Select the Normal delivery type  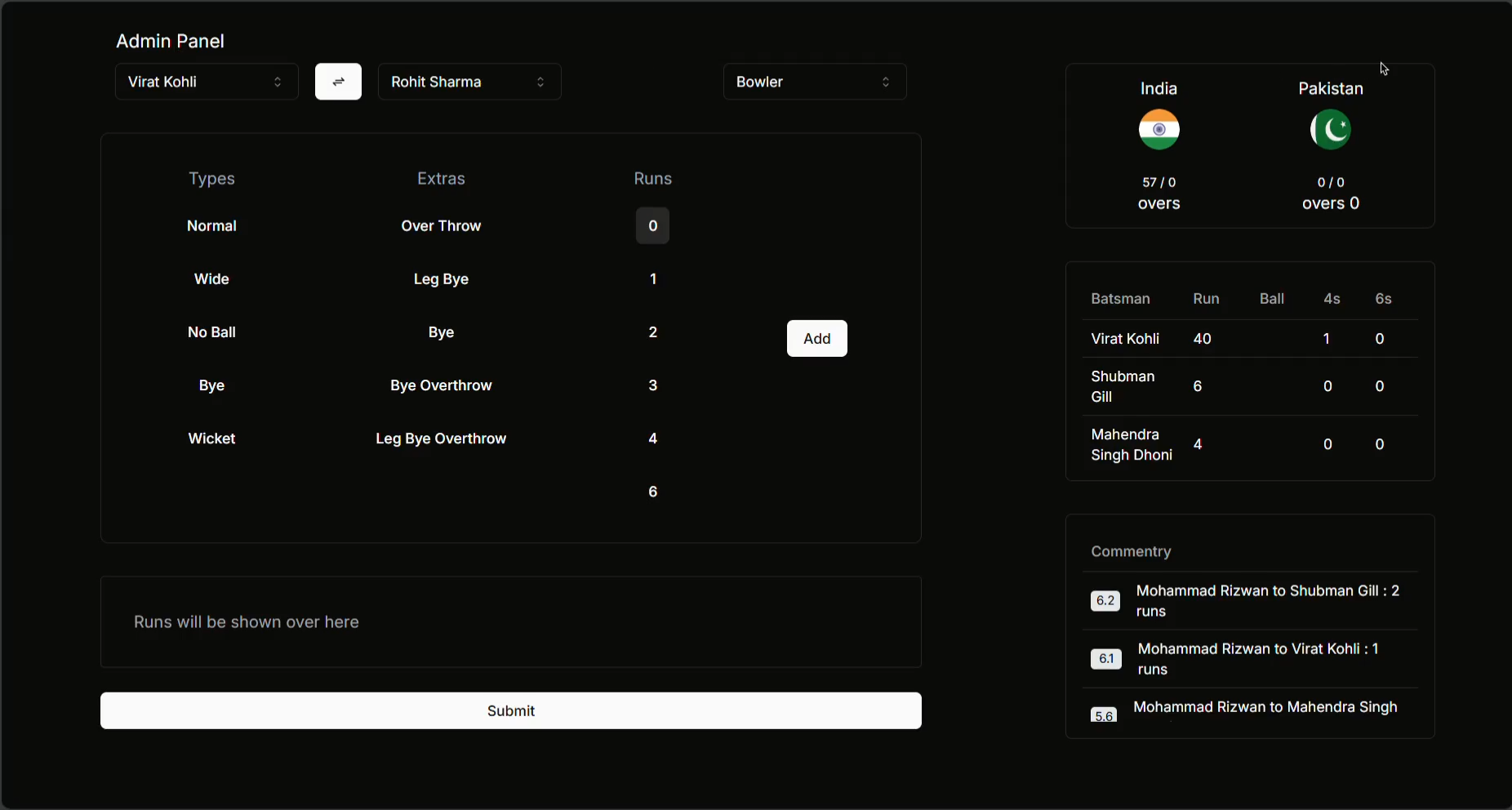point(211,226)
